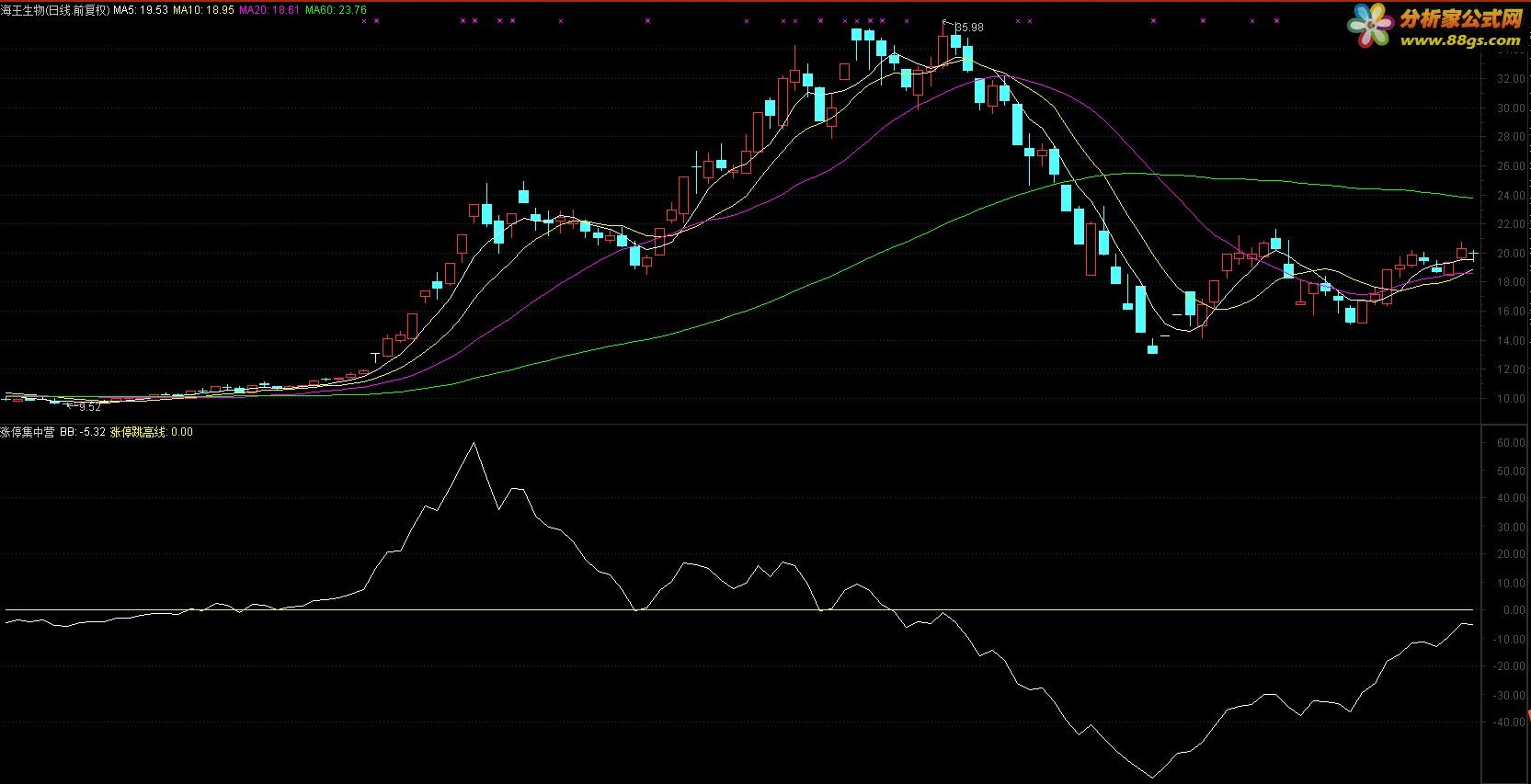Click the -40.00 indicator axis label
The image size is (1531, 784).
coord(1510,722)
